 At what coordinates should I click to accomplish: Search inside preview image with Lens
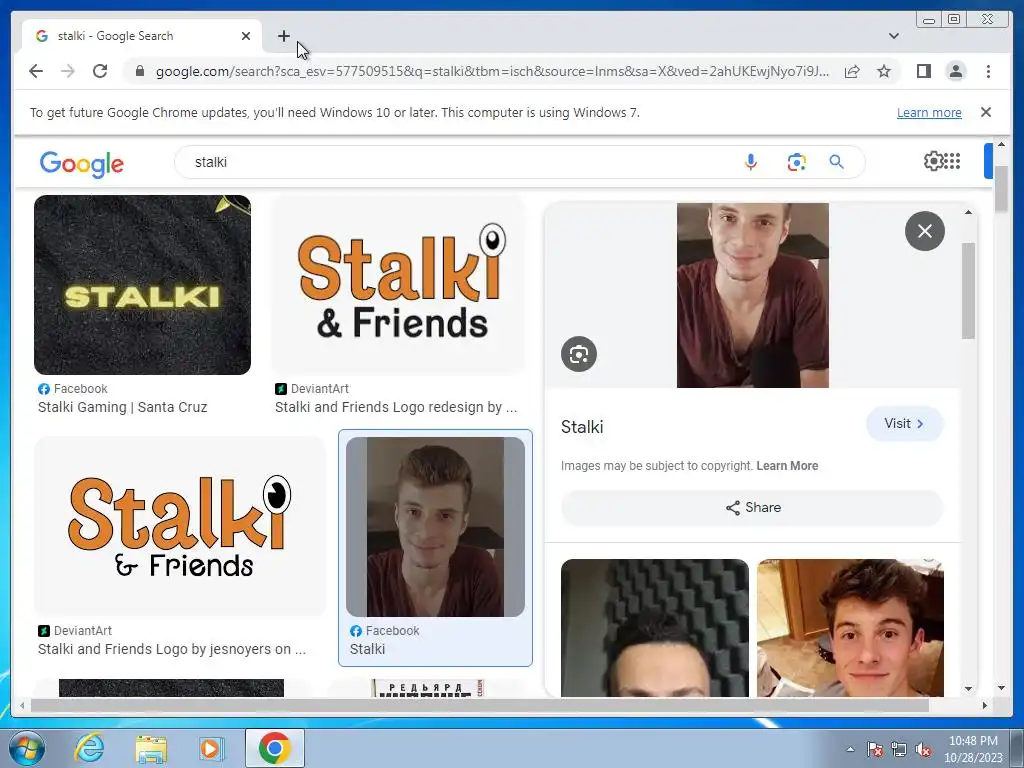[x=579, y=354]
